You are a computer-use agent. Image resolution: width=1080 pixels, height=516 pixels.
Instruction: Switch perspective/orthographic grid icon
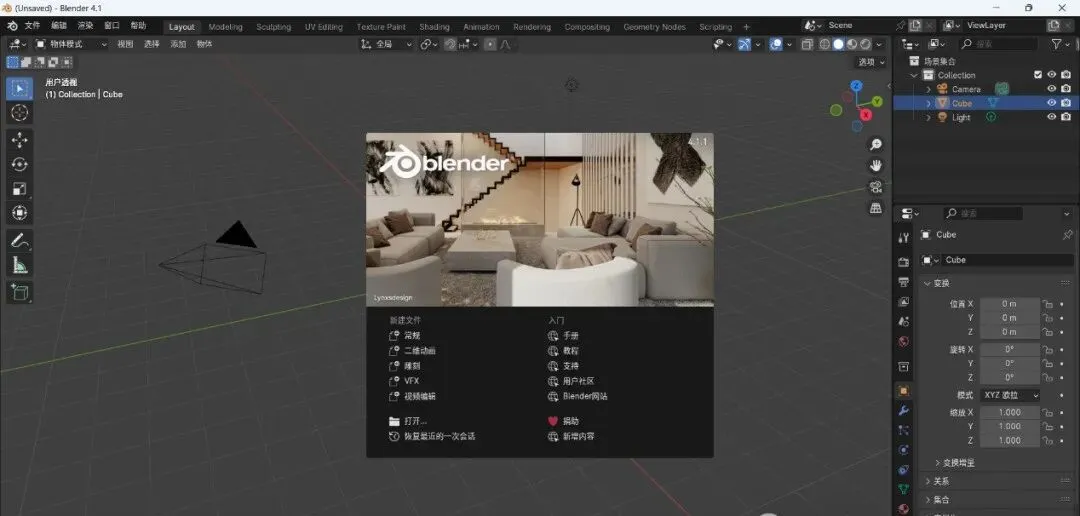click(x=875, y=207)
